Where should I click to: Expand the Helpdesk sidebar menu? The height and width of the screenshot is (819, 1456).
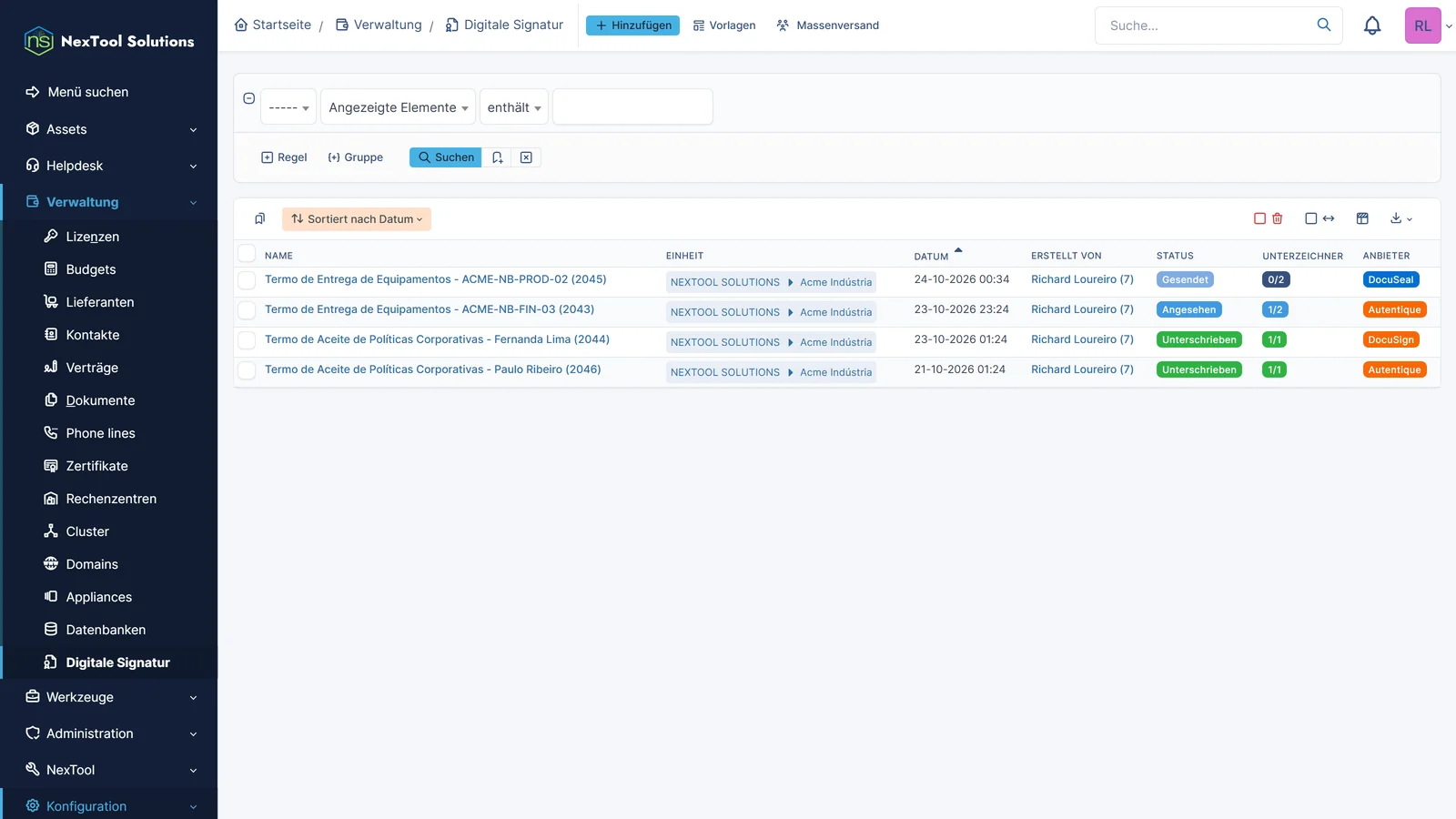click(x=109, y=166)
